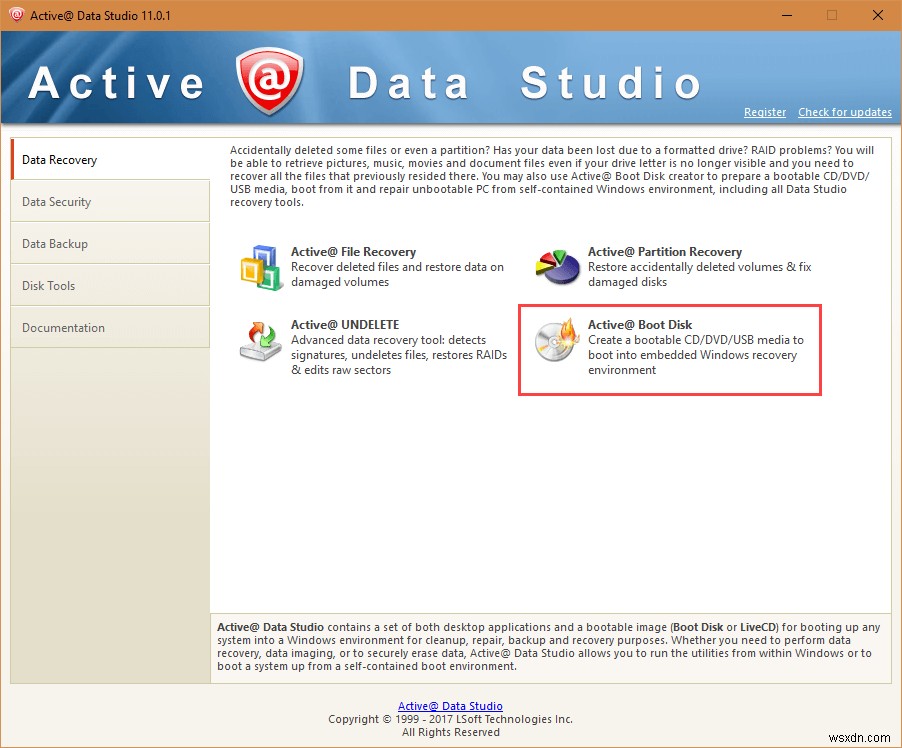The image size is (902, 748).
Task: Launch Active@ File Recovery via its icon
Action: [x=261, y=266]
